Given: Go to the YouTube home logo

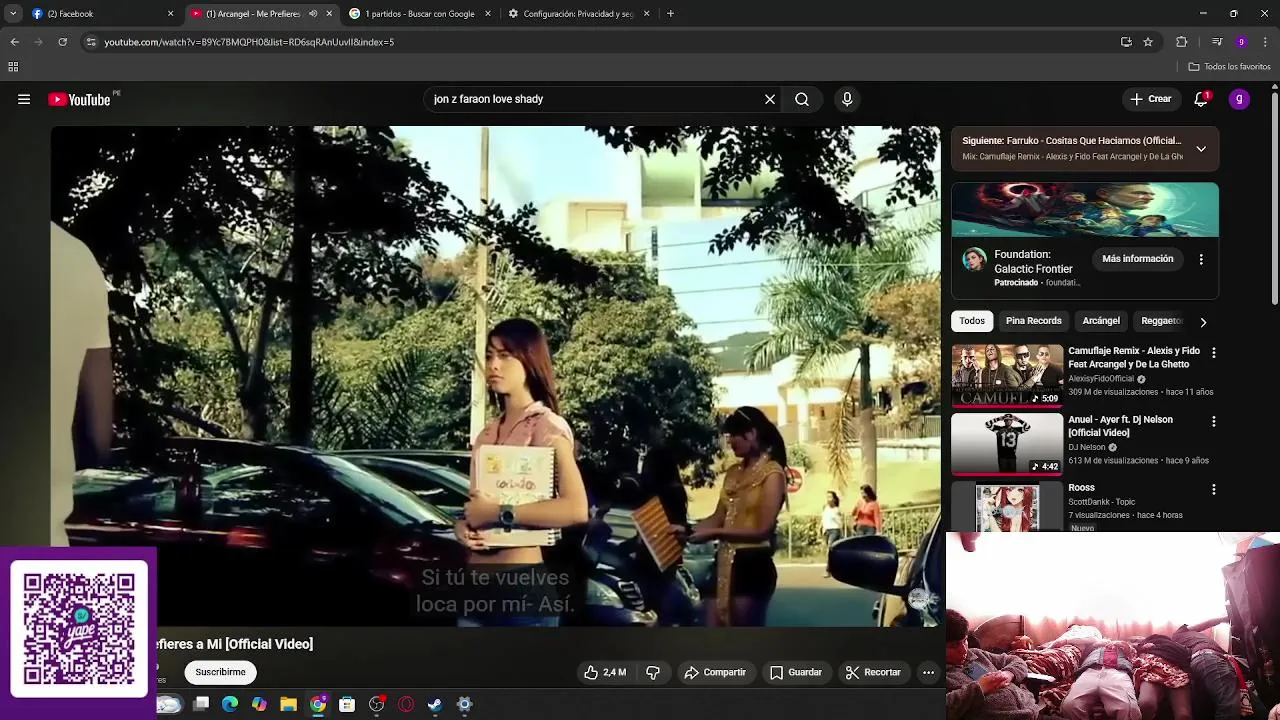Looking at the screenshot, I should point(79,99).
